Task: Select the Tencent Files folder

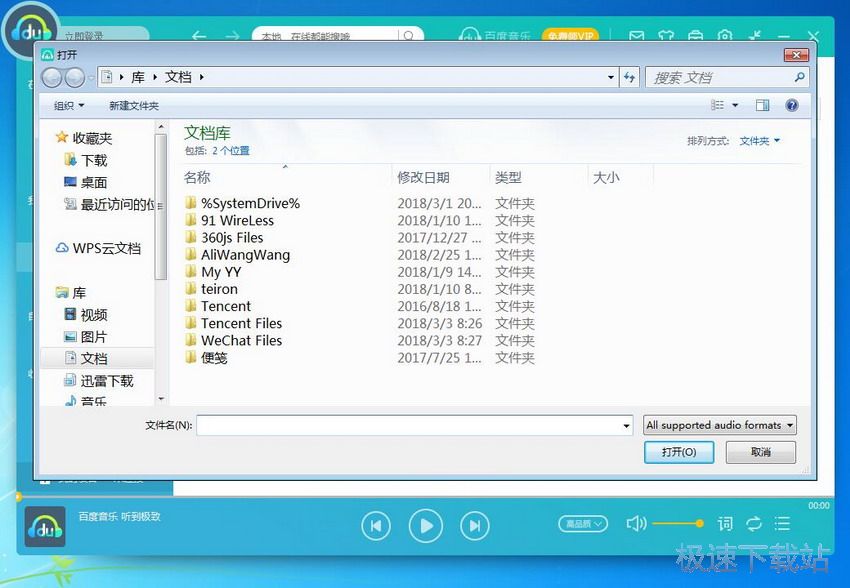Action: 234,324
